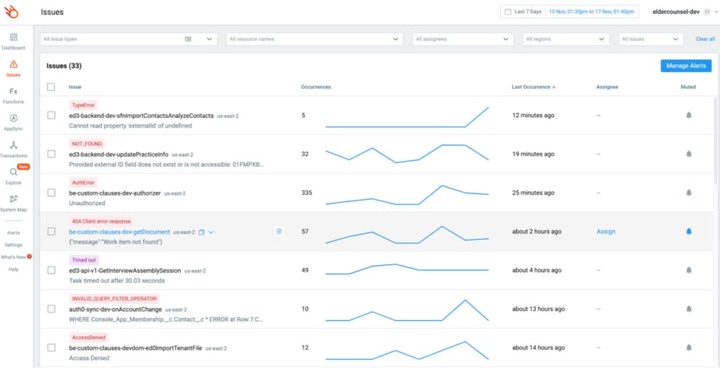This screenshot has height=373, width=720.
Task: Click the calendar icon beside Last 7 Days
Action: [x=508, y=12]
